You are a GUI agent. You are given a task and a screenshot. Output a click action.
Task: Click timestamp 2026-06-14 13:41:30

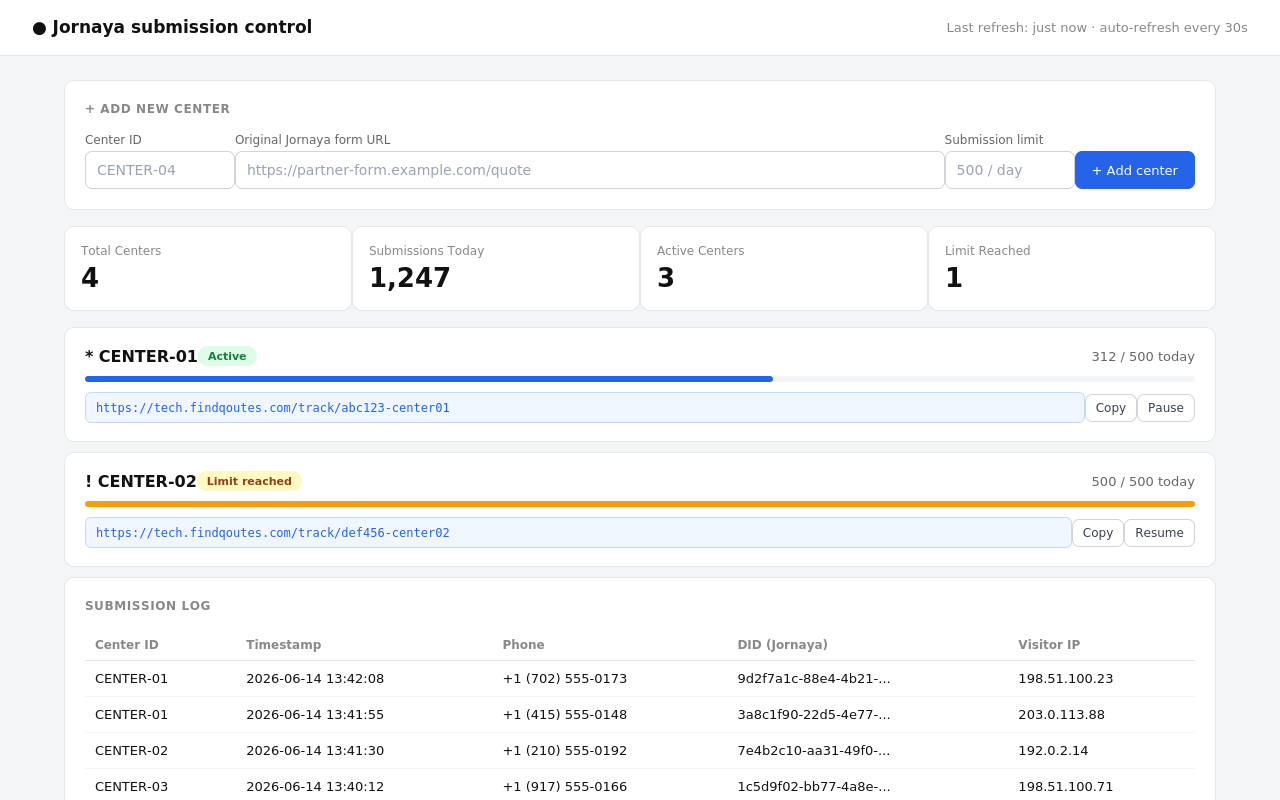tap(315, 750)
